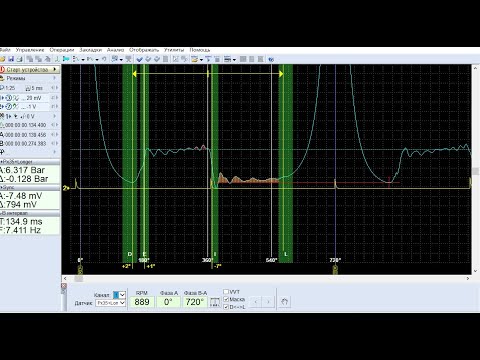
Task: Enable the VVT checkbox
Action: click(226, 292)
